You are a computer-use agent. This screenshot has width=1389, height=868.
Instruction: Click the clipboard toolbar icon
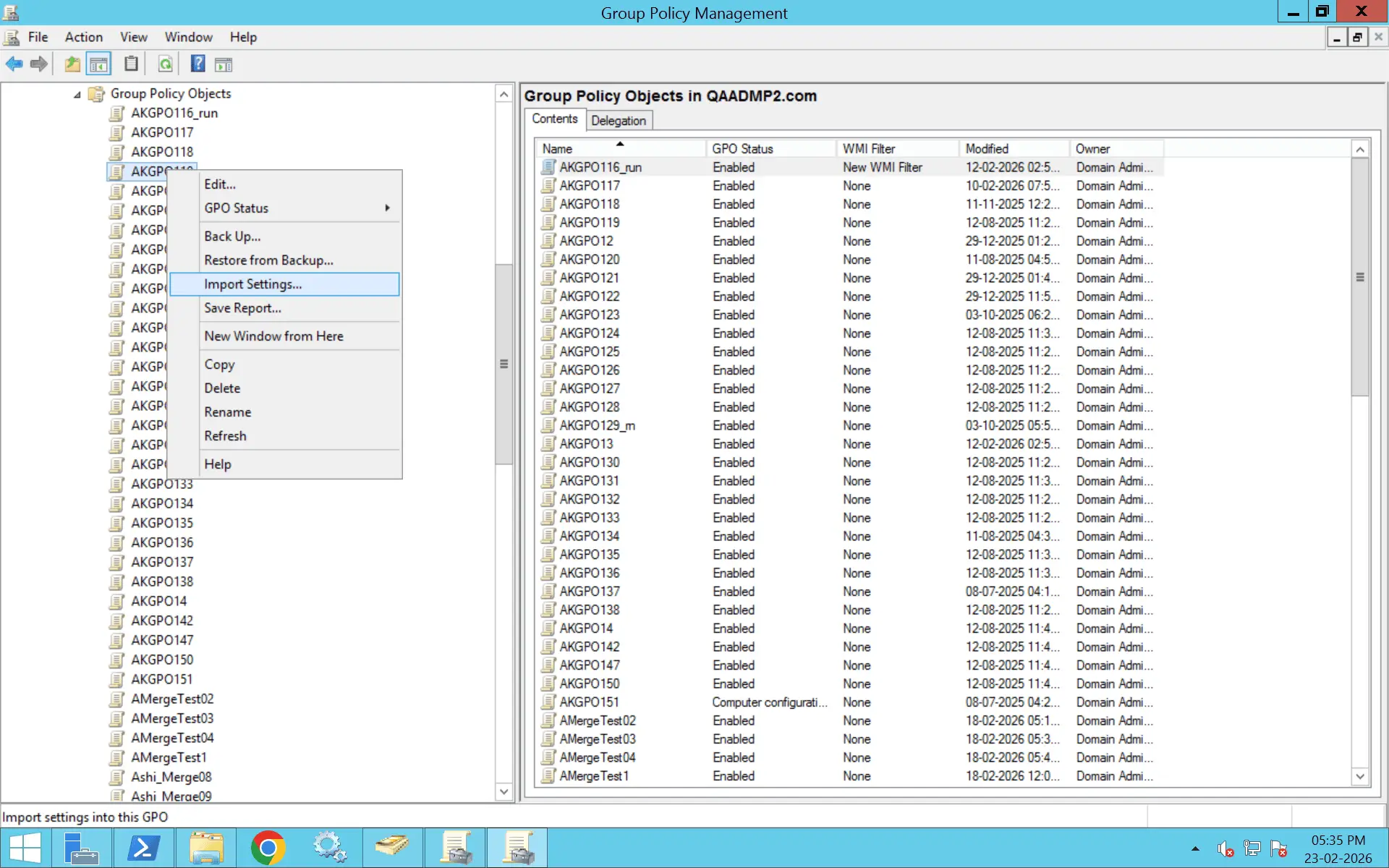point(131,64)
